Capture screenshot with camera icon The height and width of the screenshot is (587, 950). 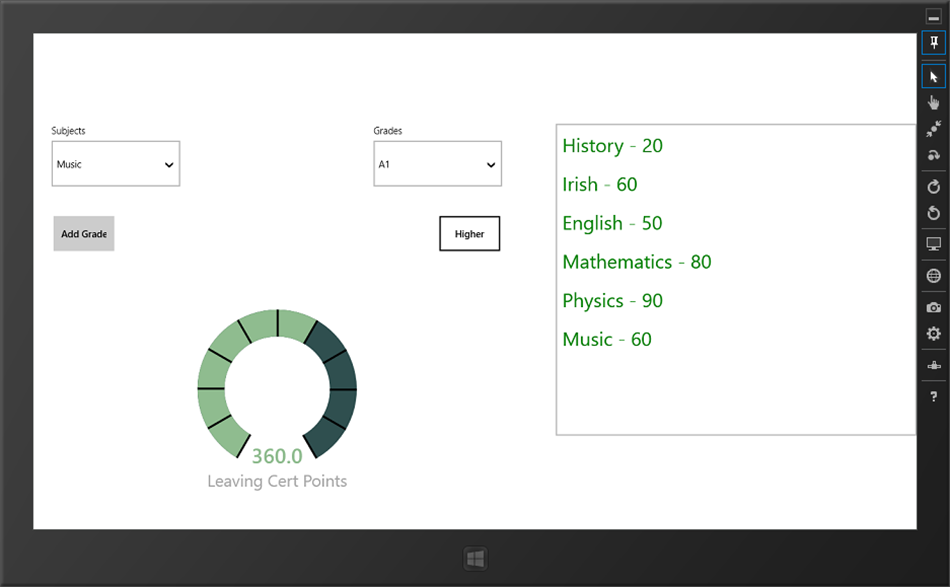(934, 308)
